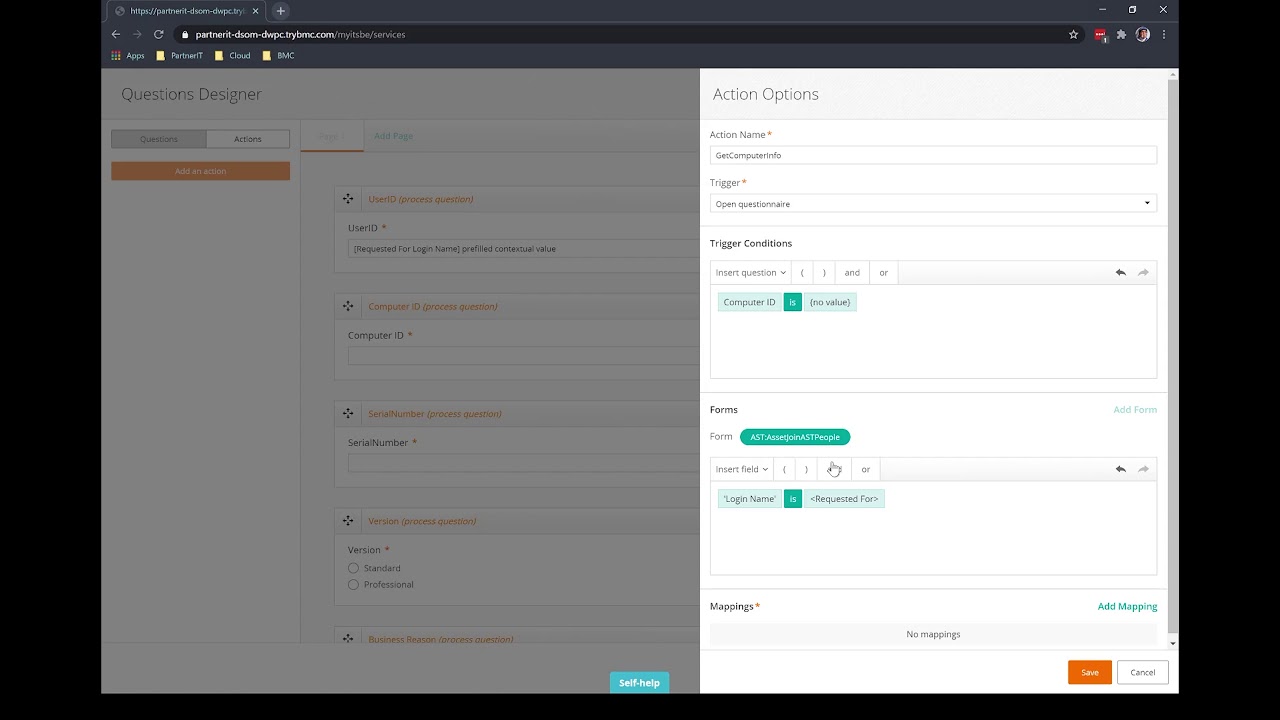Click the 'Login Name' field chip
This screenshot has width=1280, height=720.
[749, 499]
